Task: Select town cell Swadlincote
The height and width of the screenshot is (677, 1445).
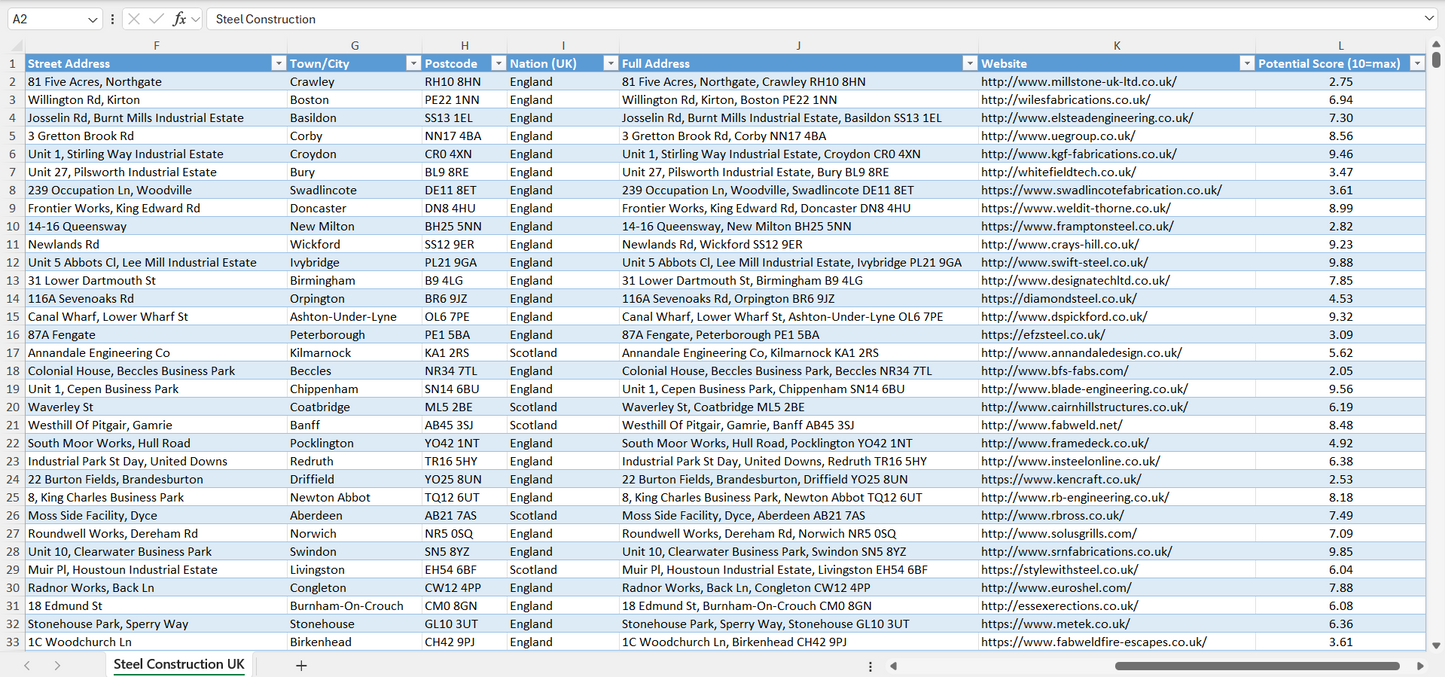Action: pos(354,190)
